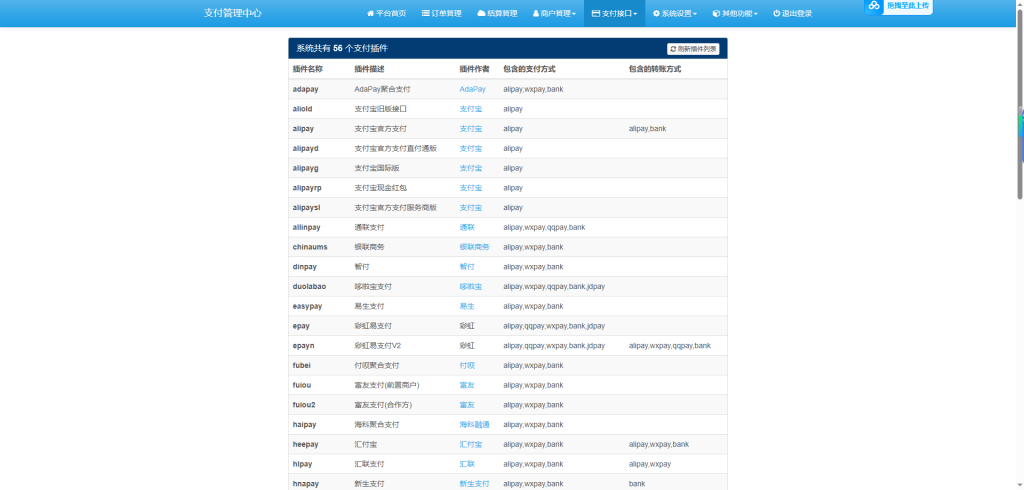Expand the 商户管理 dropdown menu
The image size is (1024, 490).
[x=554, y=13]
